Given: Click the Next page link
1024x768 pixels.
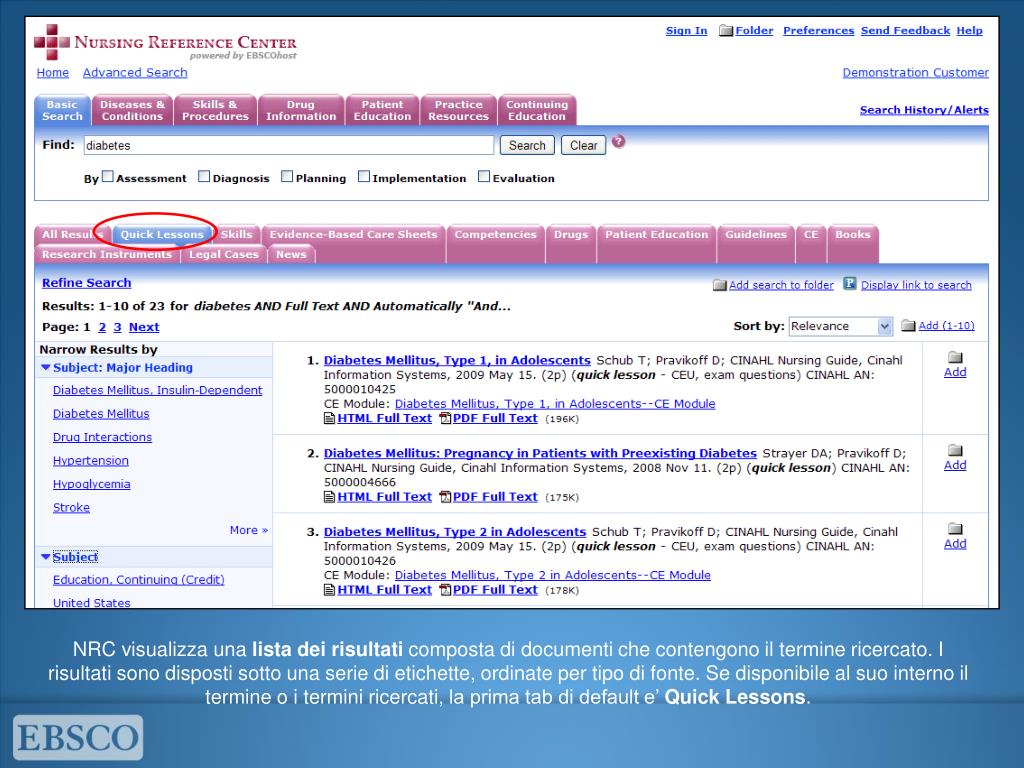Looking at the screenshot, I should 144,327.
